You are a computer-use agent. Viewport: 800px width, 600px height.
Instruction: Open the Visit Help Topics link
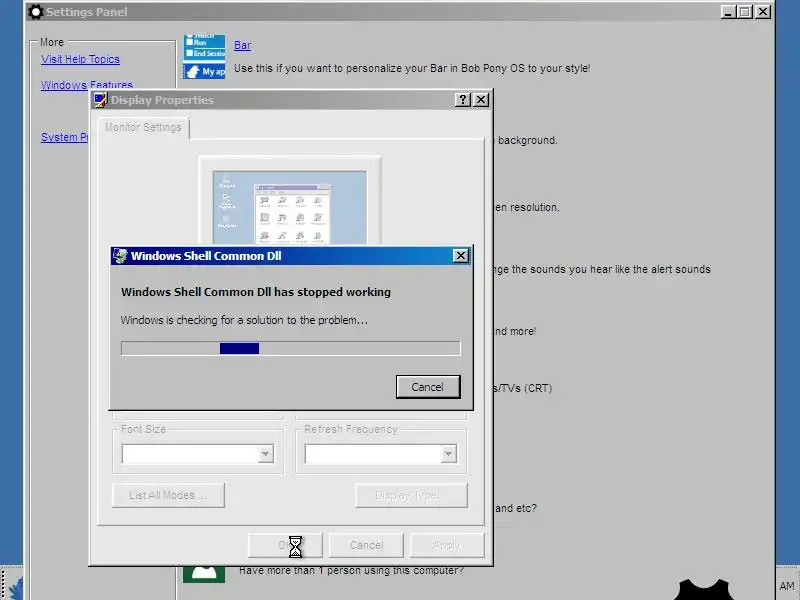point(81,59)
